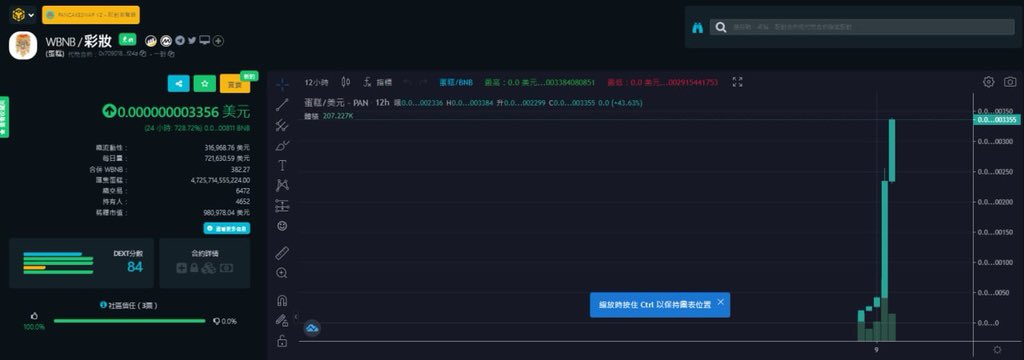
Task: Open the BNB chain selector dropdown
Action: click(x=23, y=14)
